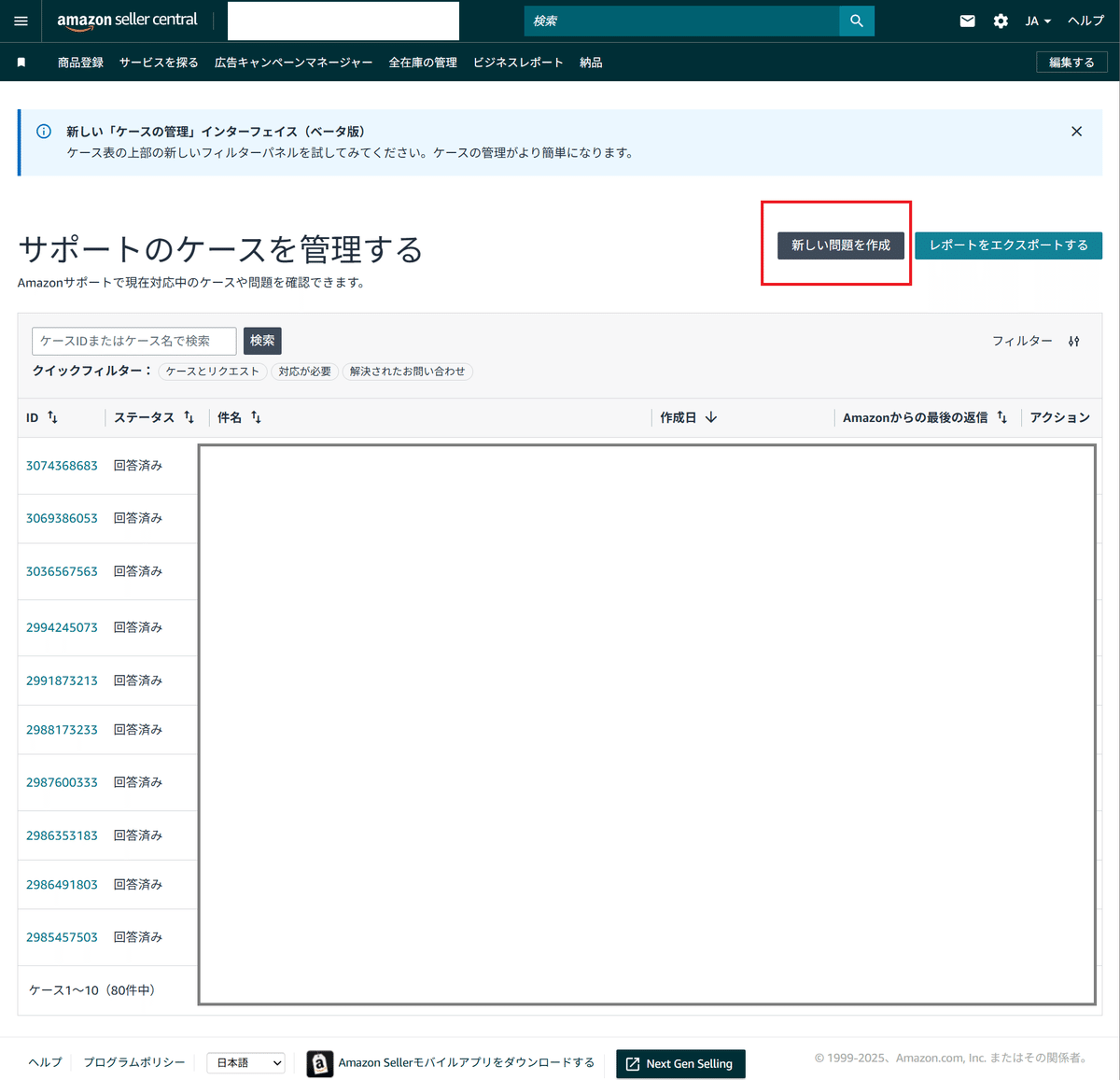Image resolution: width=1120 pixels, height=1080 pixels.
Task: Open case 2991873213
Action: point(62,680)
